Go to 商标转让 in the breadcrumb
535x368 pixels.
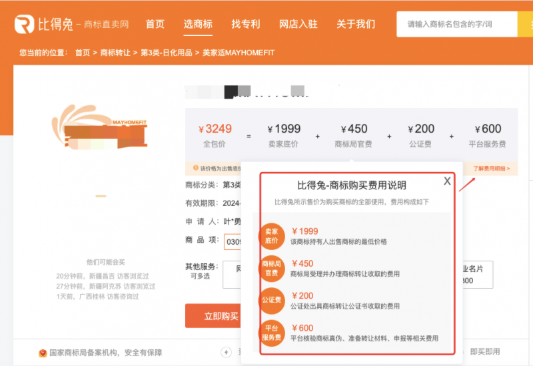coord(115,53)
